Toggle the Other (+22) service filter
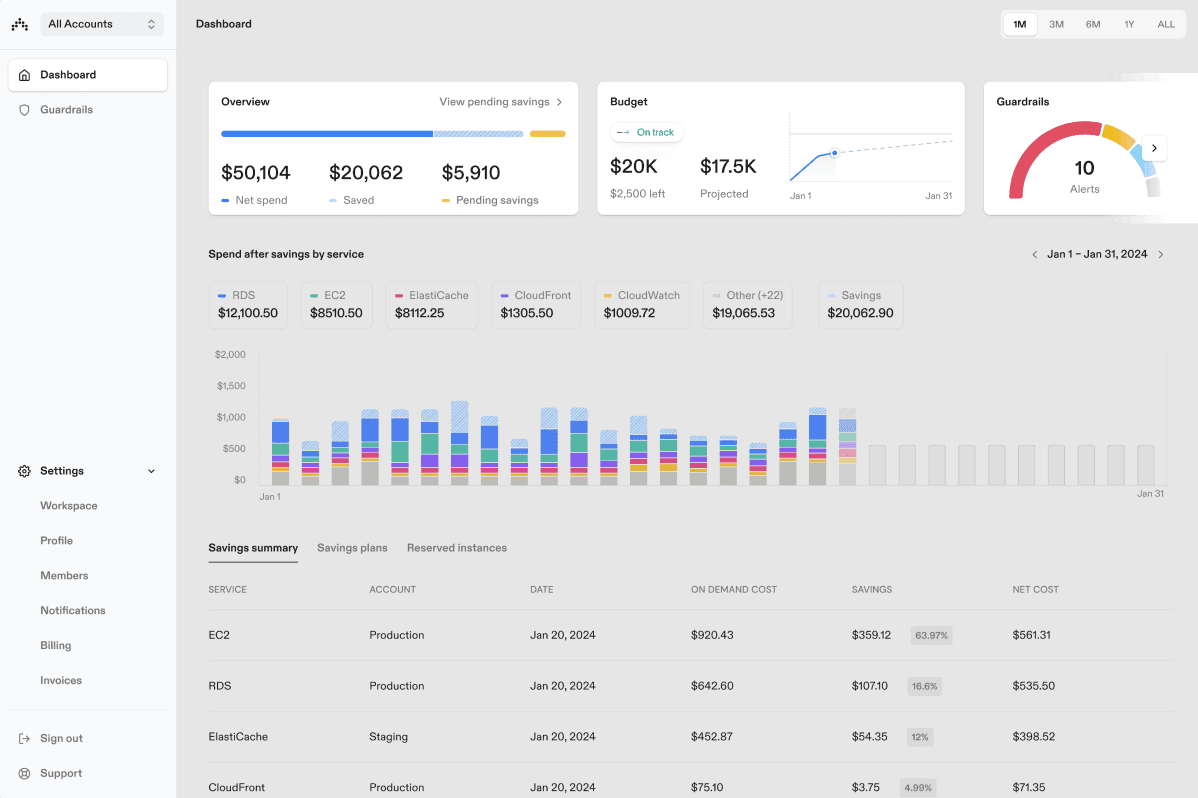The image size is (1198, 798). pos(747,305)
